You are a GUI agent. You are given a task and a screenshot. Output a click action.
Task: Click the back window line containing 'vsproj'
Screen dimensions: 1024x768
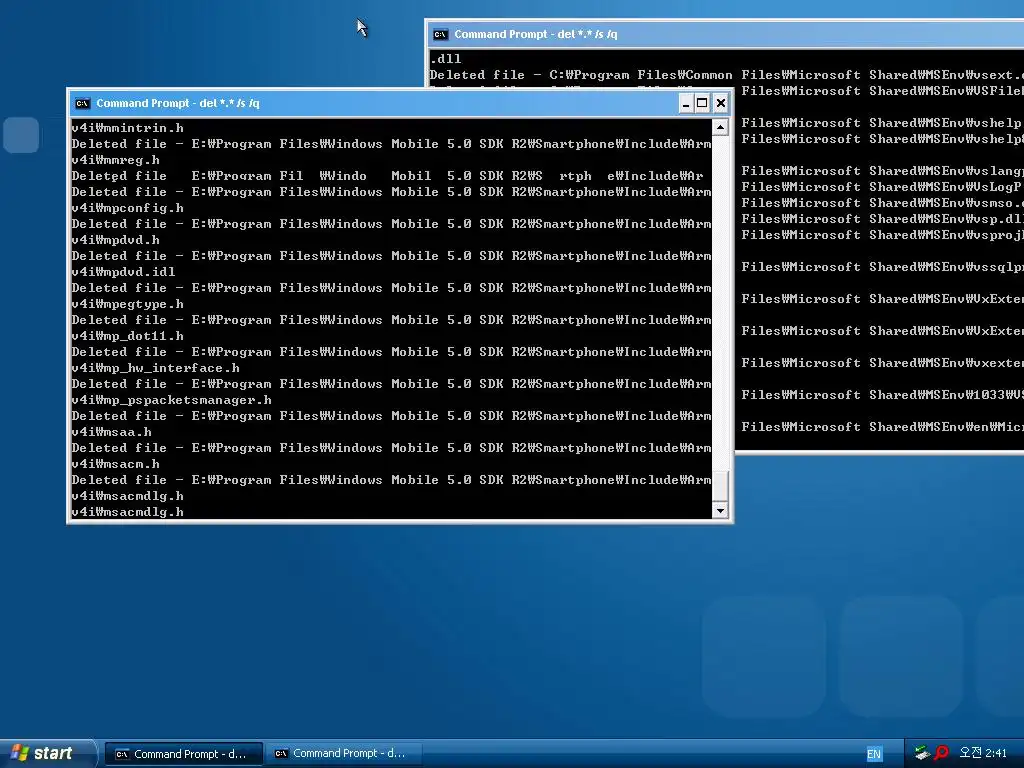(x=882, y=235)
